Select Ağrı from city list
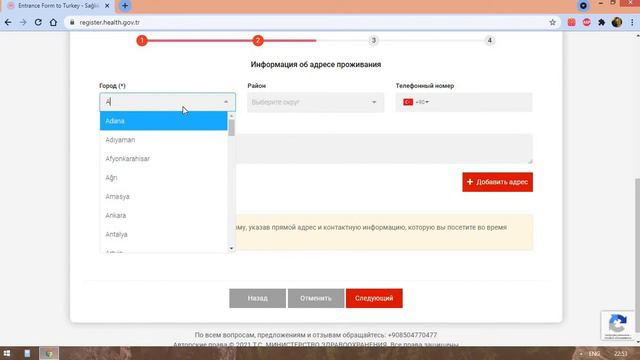This screenshot has height=360, width=640. (164, 178)
